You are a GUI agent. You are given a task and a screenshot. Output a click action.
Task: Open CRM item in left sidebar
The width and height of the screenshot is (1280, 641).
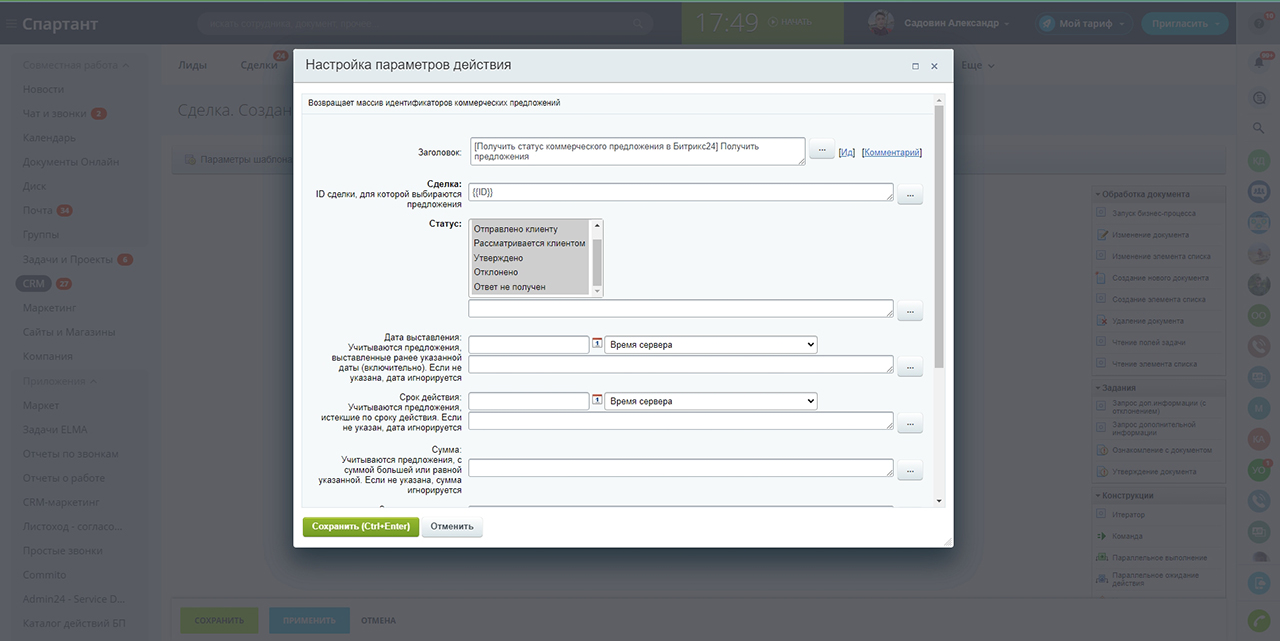point(34,284)
